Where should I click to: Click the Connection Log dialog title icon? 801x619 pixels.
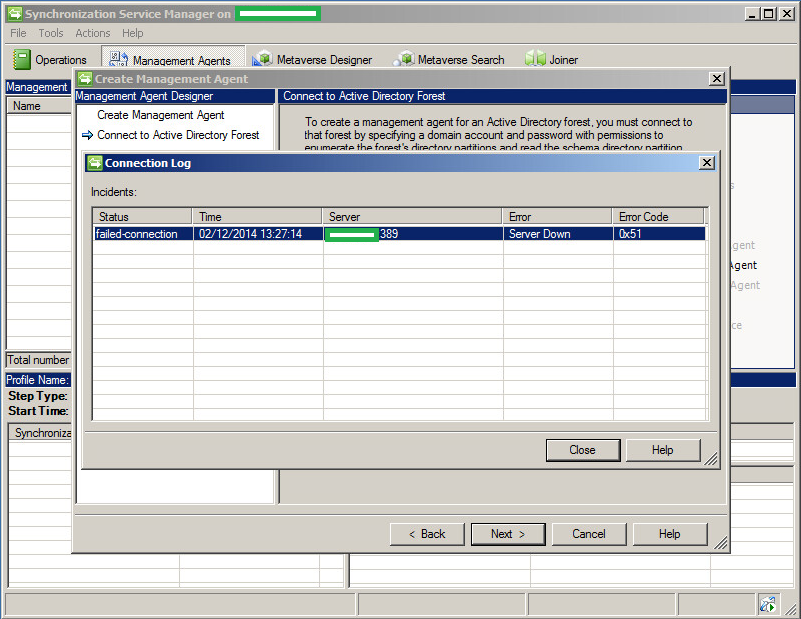(95, 162)
